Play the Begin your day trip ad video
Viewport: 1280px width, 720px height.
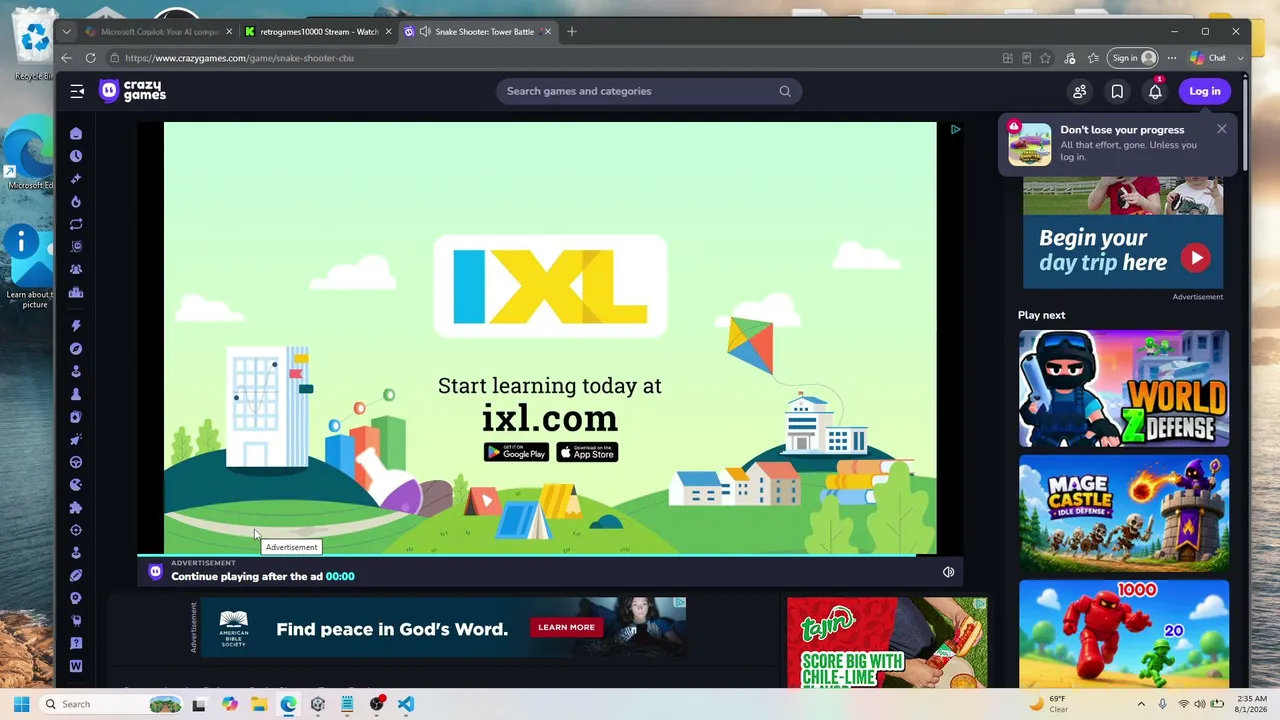(x=1196, y=258)
